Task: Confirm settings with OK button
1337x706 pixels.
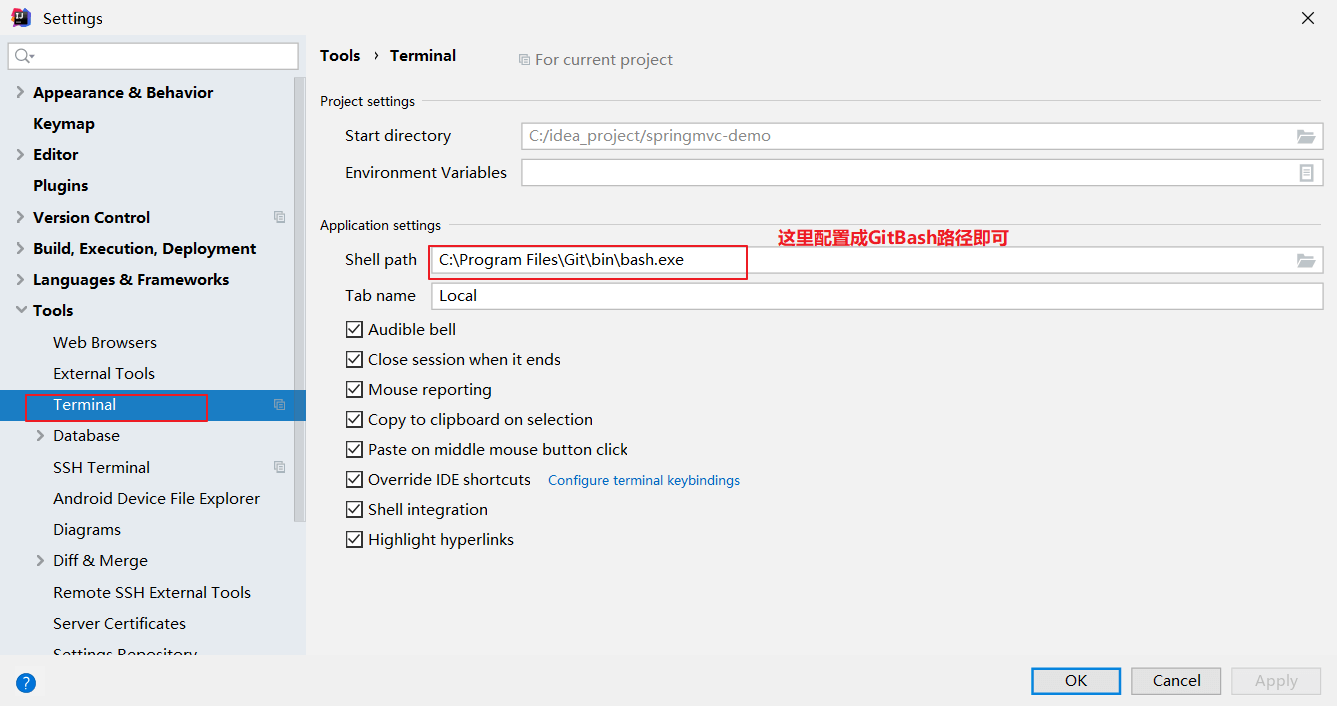Action: [1076, 681]
